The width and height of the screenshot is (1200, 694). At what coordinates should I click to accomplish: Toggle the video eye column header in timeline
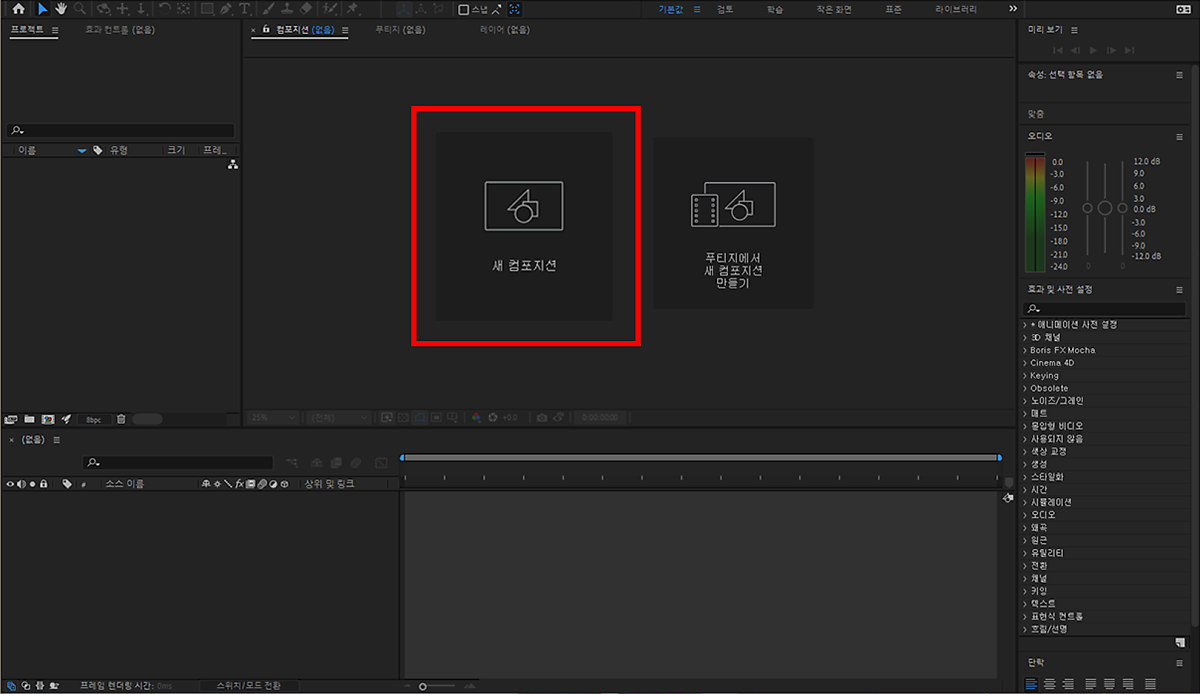pos(11,484)
